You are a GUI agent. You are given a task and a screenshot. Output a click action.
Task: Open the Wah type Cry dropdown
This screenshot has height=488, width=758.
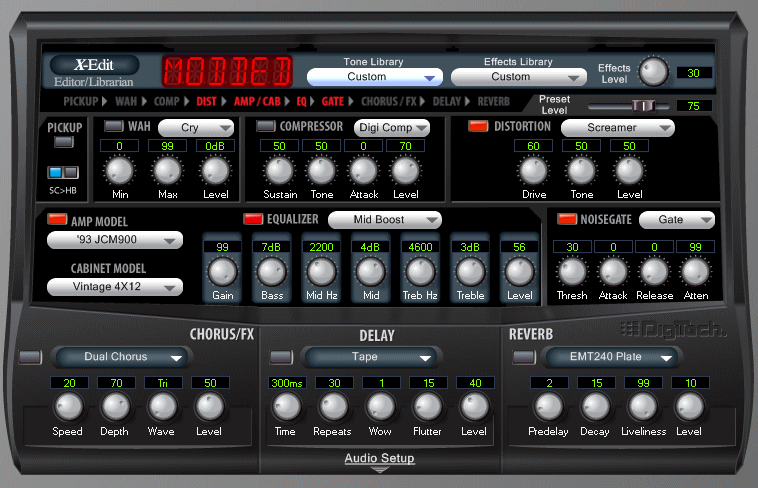(196, 128)
